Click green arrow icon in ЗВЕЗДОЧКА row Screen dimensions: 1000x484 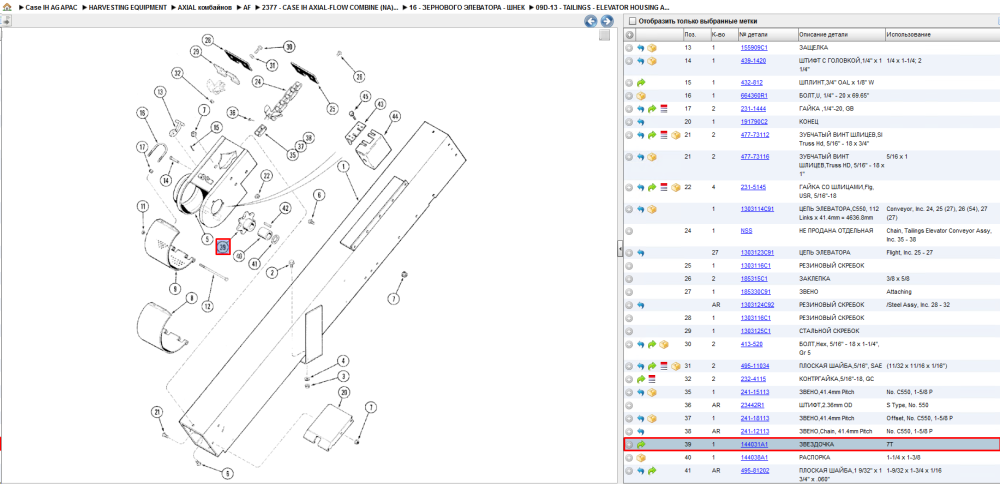coord(641,444)
